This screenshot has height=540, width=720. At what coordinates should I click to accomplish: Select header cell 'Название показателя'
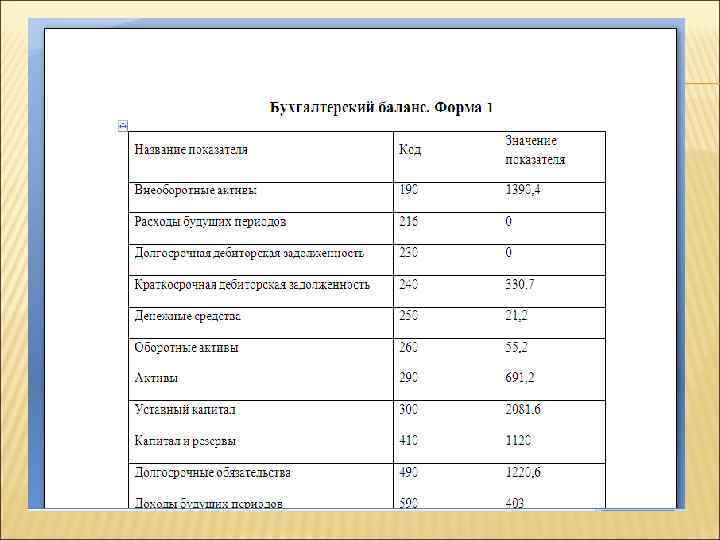(x=191, y=150)
